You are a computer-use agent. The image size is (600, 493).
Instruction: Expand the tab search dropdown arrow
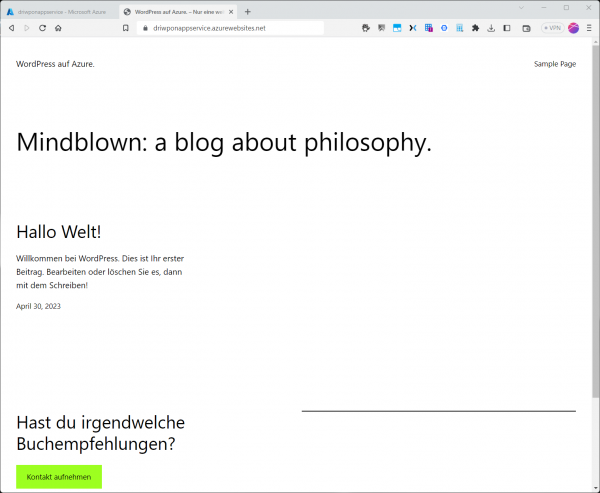click(x=521, y=8)
